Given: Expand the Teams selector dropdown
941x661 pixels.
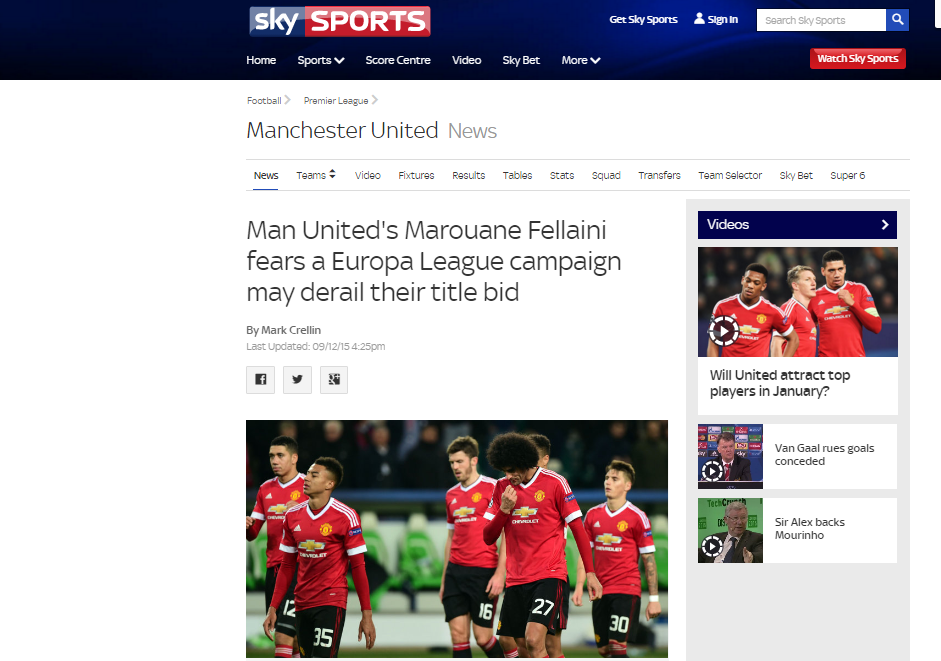Looking at the screenshot, I should point(316,175).
